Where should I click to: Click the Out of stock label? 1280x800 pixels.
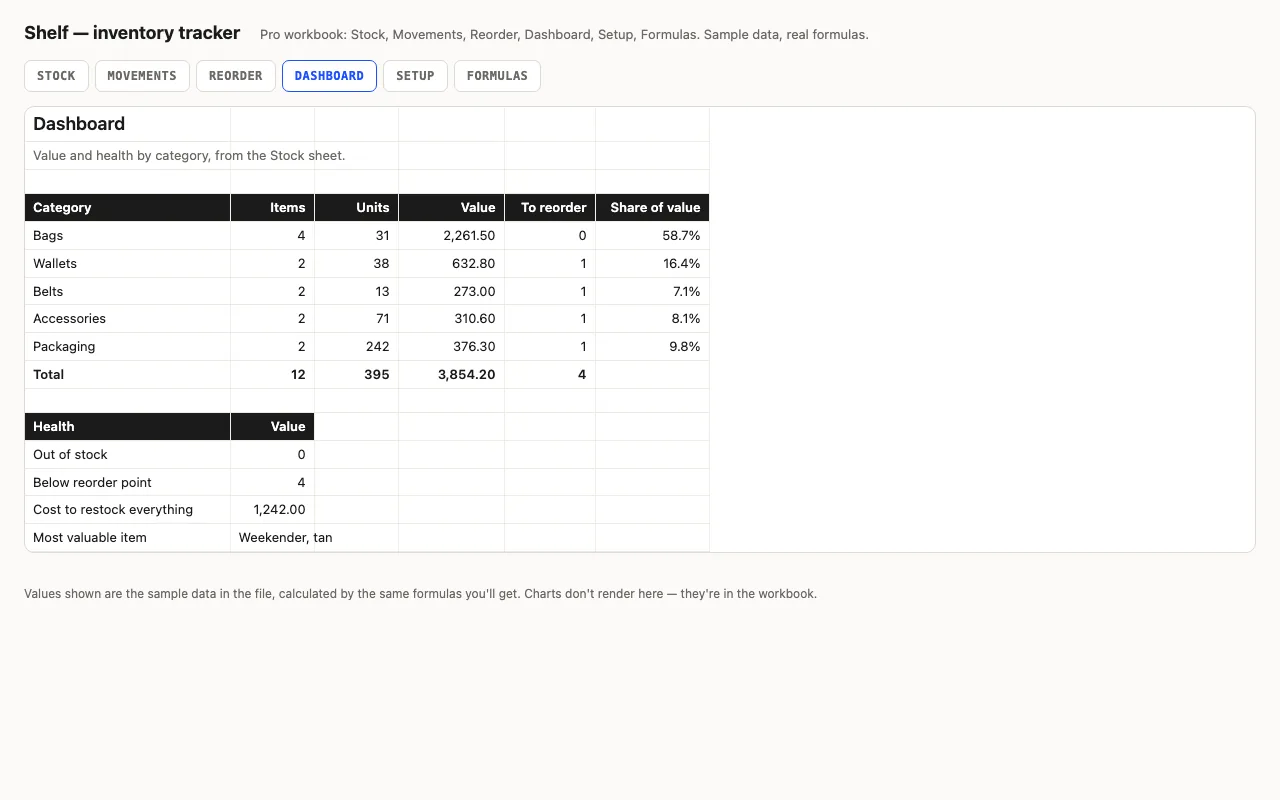pos(128,455)
